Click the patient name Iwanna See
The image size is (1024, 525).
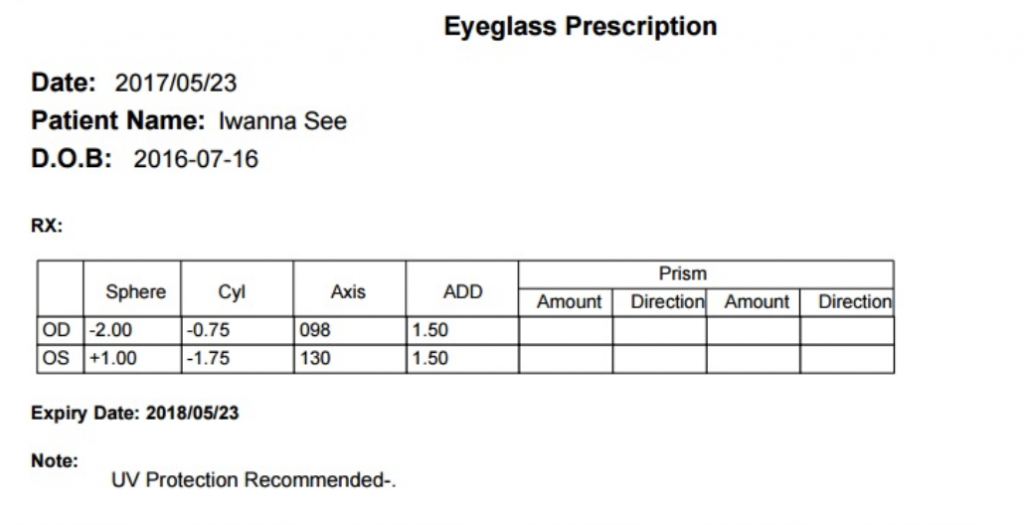click(282, 121)
